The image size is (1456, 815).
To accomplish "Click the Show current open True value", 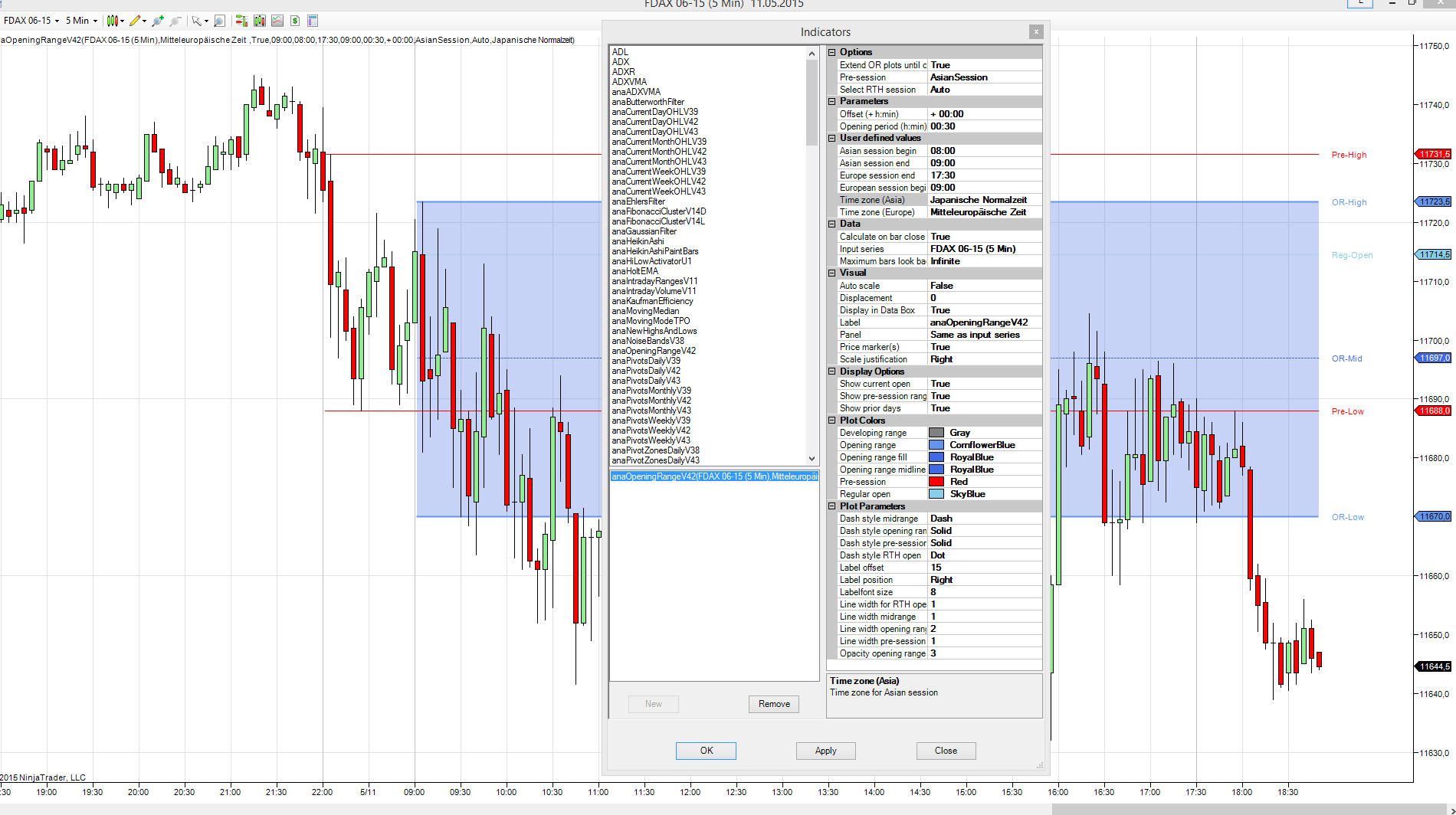I will pyautogui.click(x=985, y=384).
